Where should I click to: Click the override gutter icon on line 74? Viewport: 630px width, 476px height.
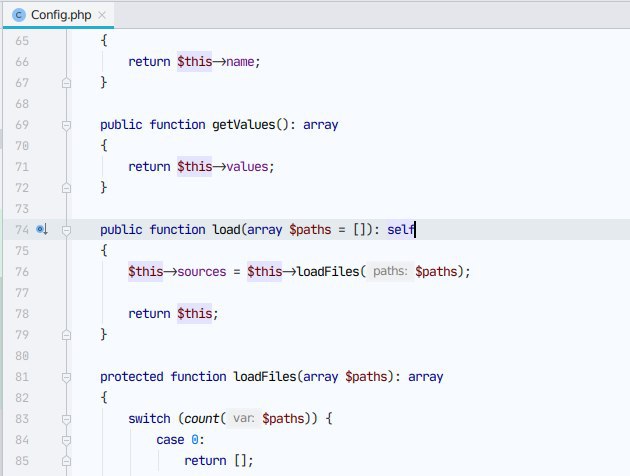click(x=42, y=229)
